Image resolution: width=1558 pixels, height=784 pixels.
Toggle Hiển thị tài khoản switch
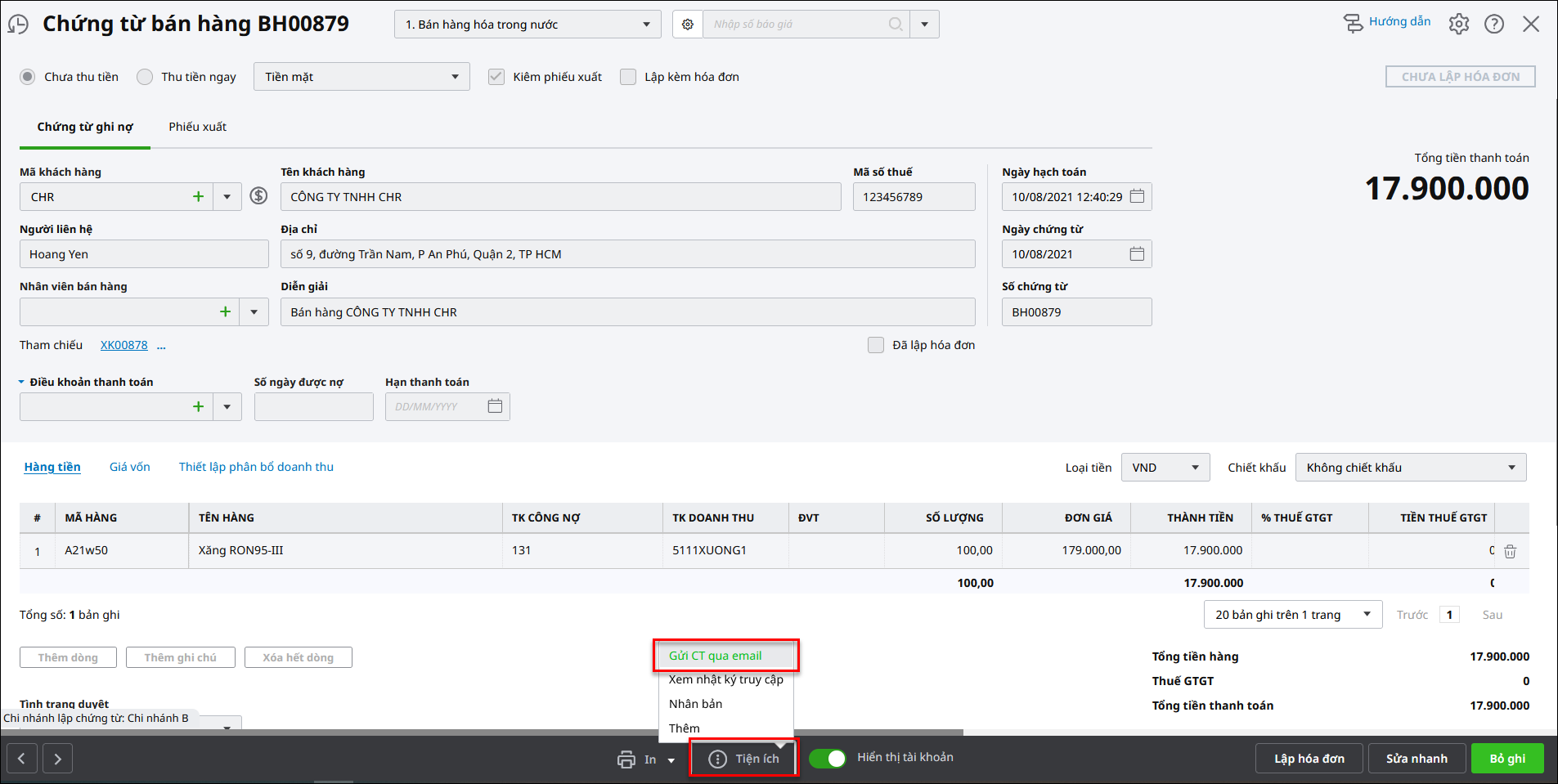828,759
